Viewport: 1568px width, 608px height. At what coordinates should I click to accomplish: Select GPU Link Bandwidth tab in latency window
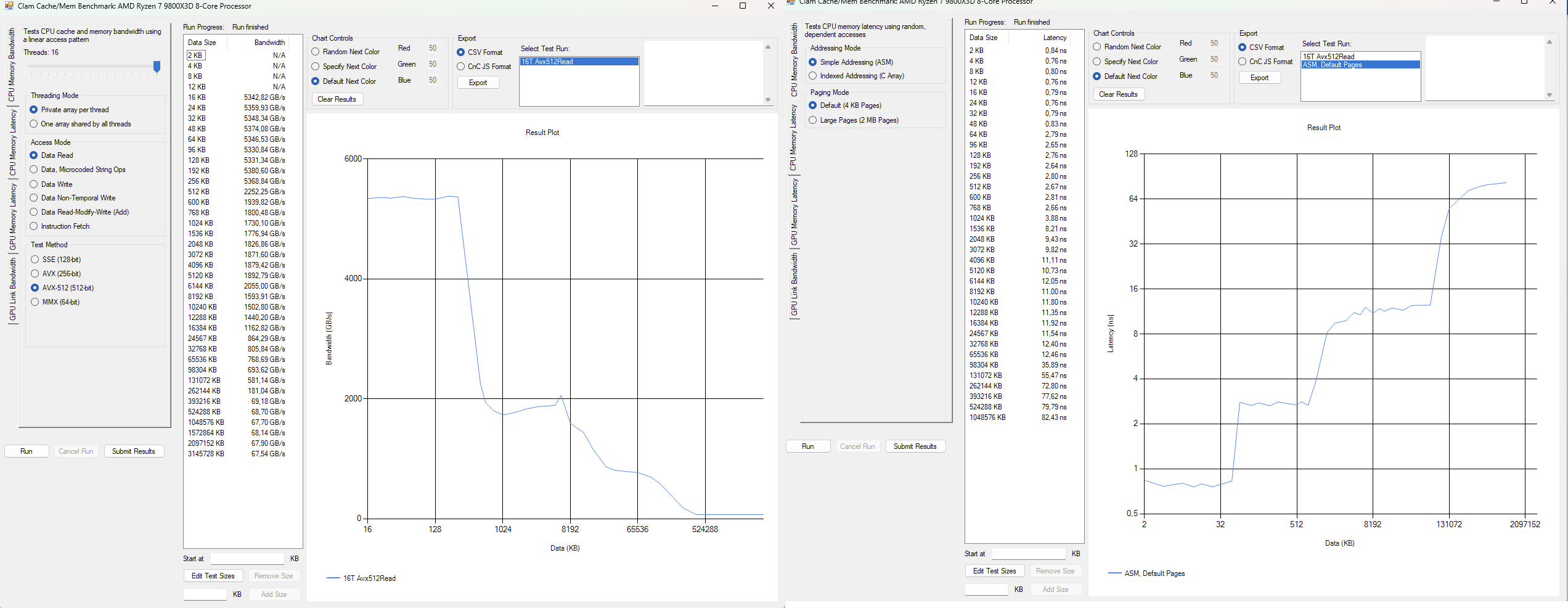[794, 284]
